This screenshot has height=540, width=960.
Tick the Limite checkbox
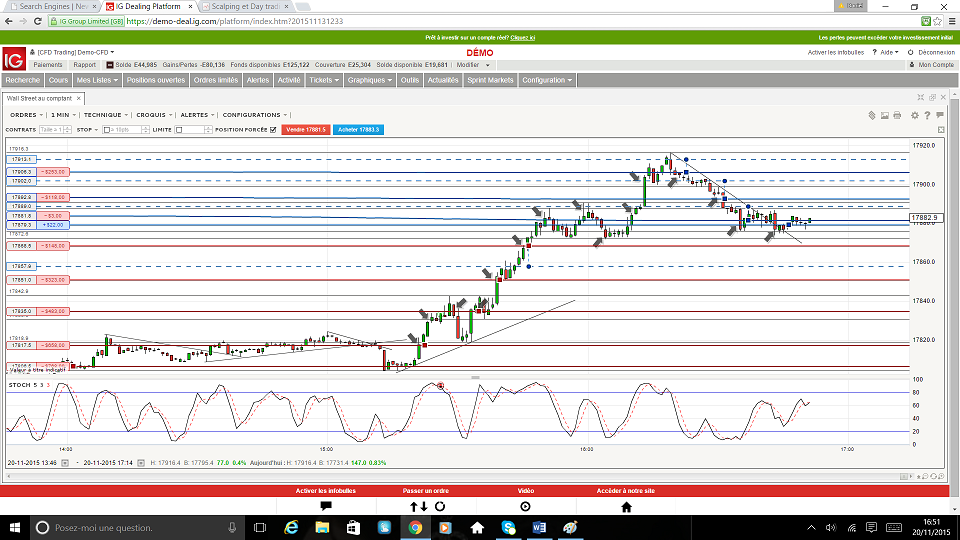[x=179, y=130]
